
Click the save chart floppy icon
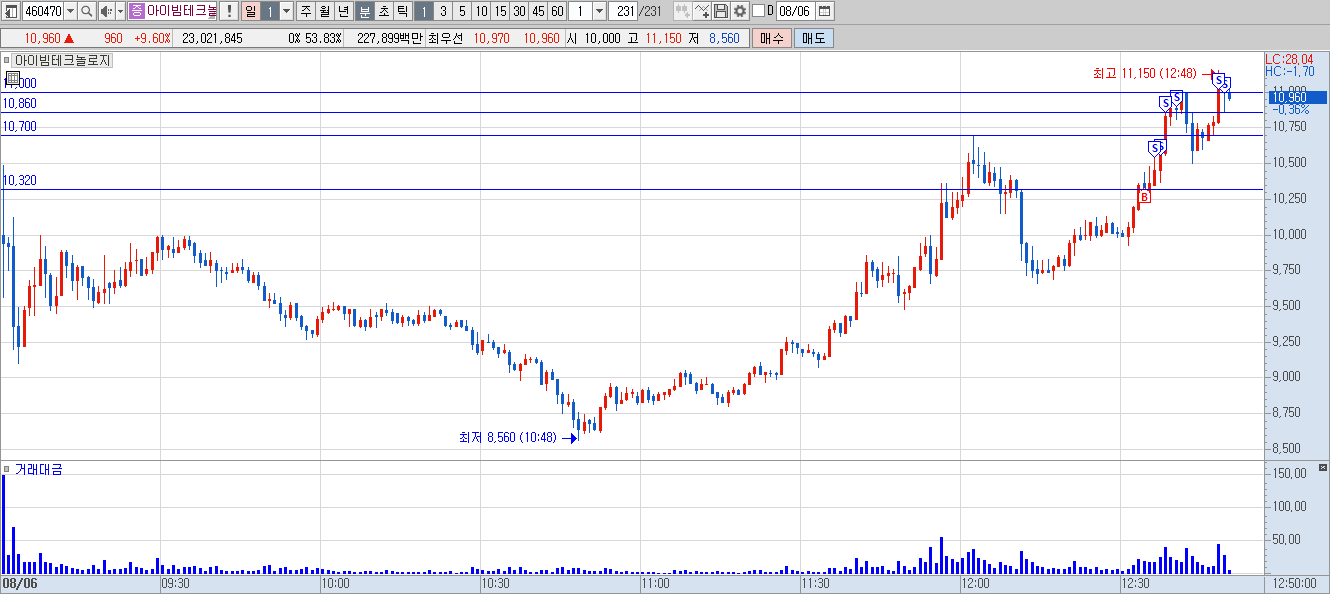(721, 12)
